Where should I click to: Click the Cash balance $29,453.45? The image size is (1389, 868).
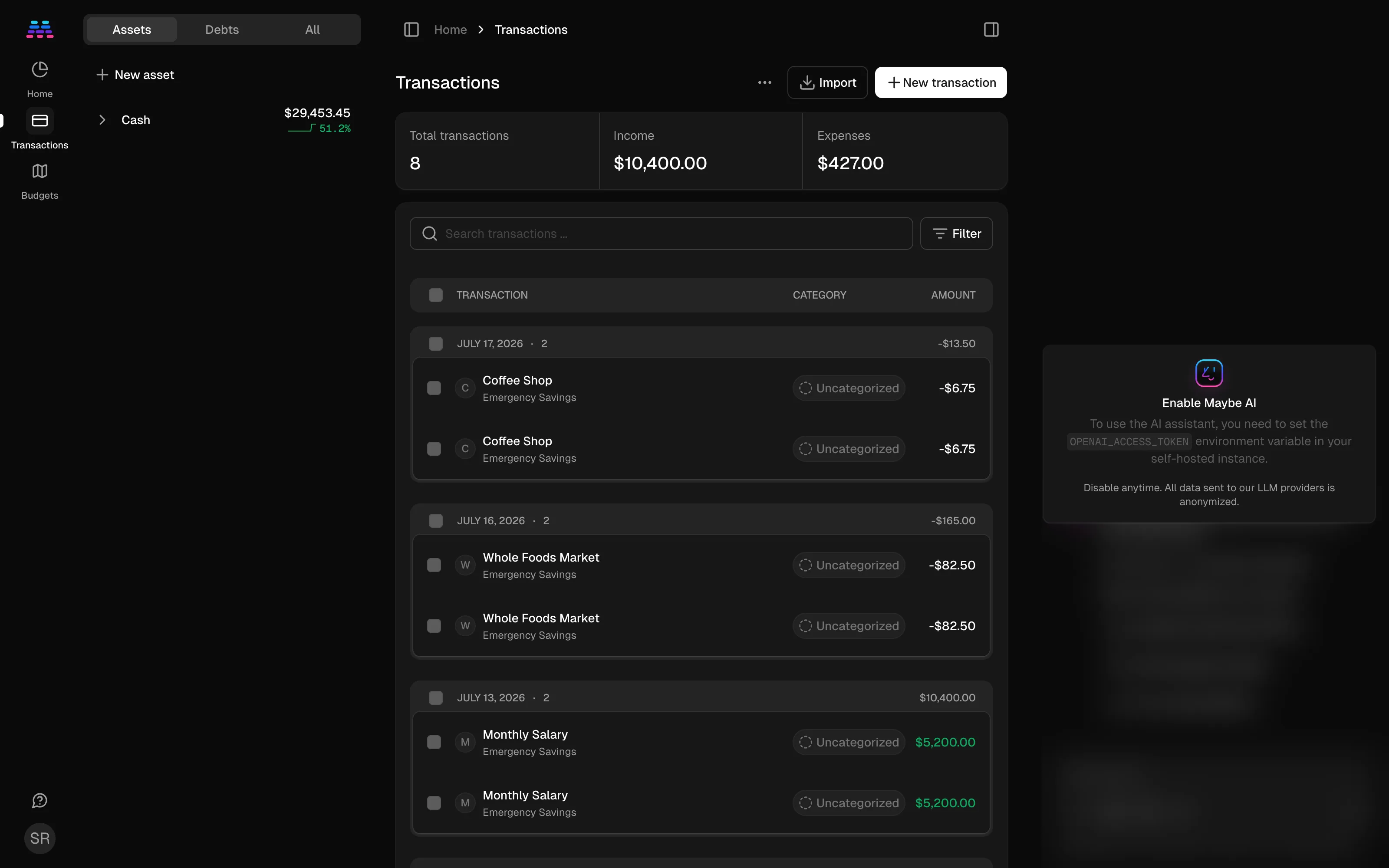[x=317, y=112]
